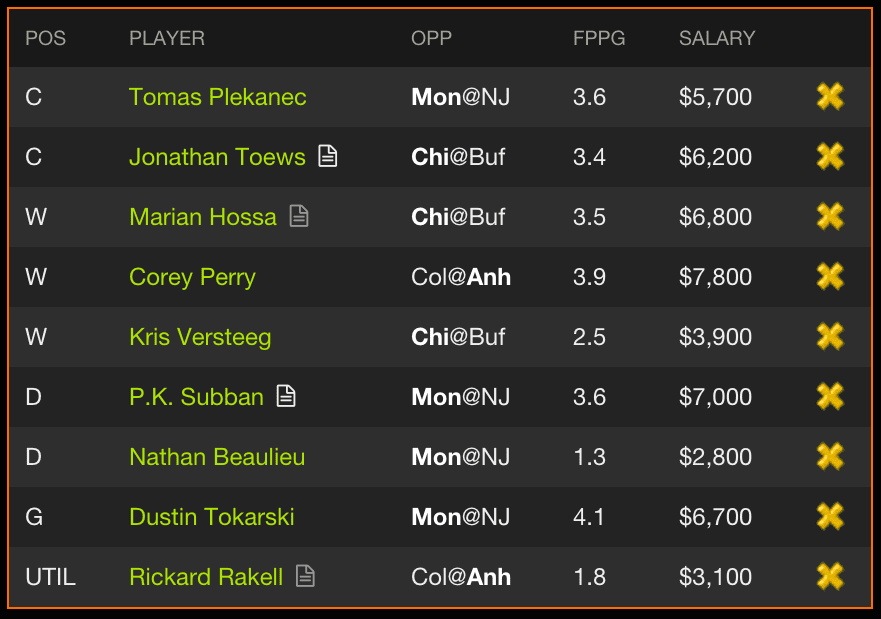Open the note icon next to P.K. Subban
This screenshot has height=619, width=881.
(x=286, y=396)
